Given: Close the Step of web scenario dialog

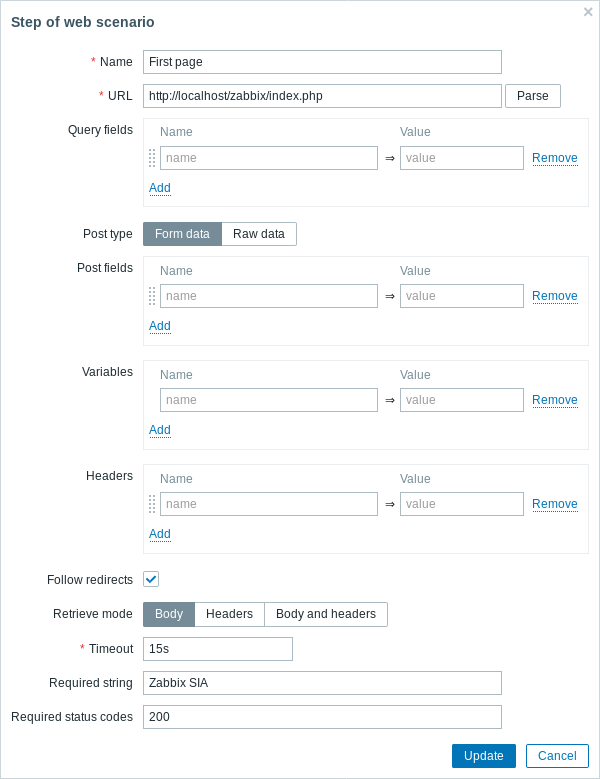Looking at the screenshot, I should point(588,12).
